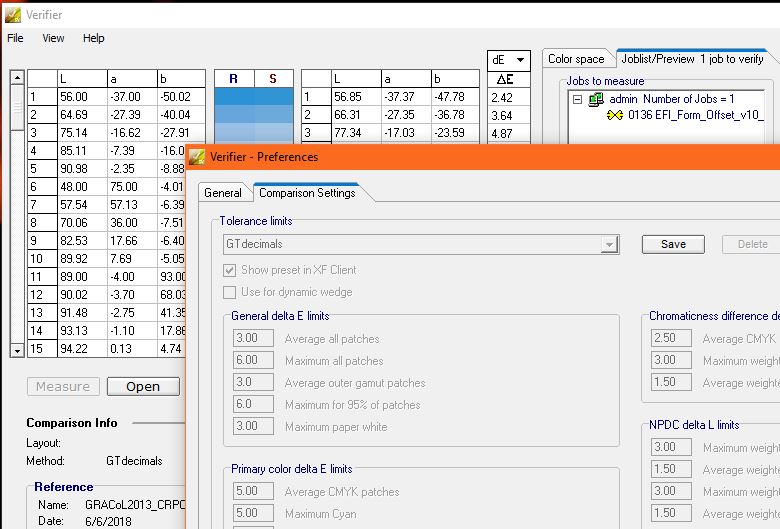Click the color swatch for patch row 3

[x=254, y=133]
